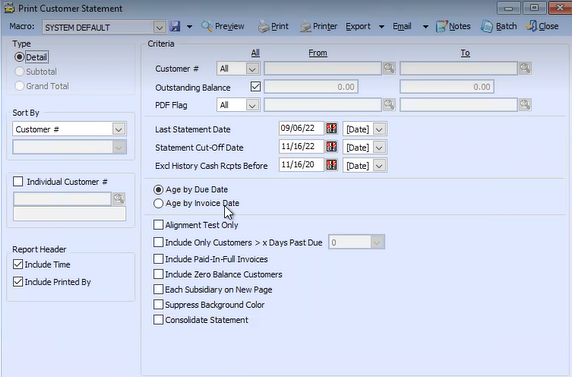
Task: Click the Save macro floppy disk icon
Action: click(x=175, y=26)
